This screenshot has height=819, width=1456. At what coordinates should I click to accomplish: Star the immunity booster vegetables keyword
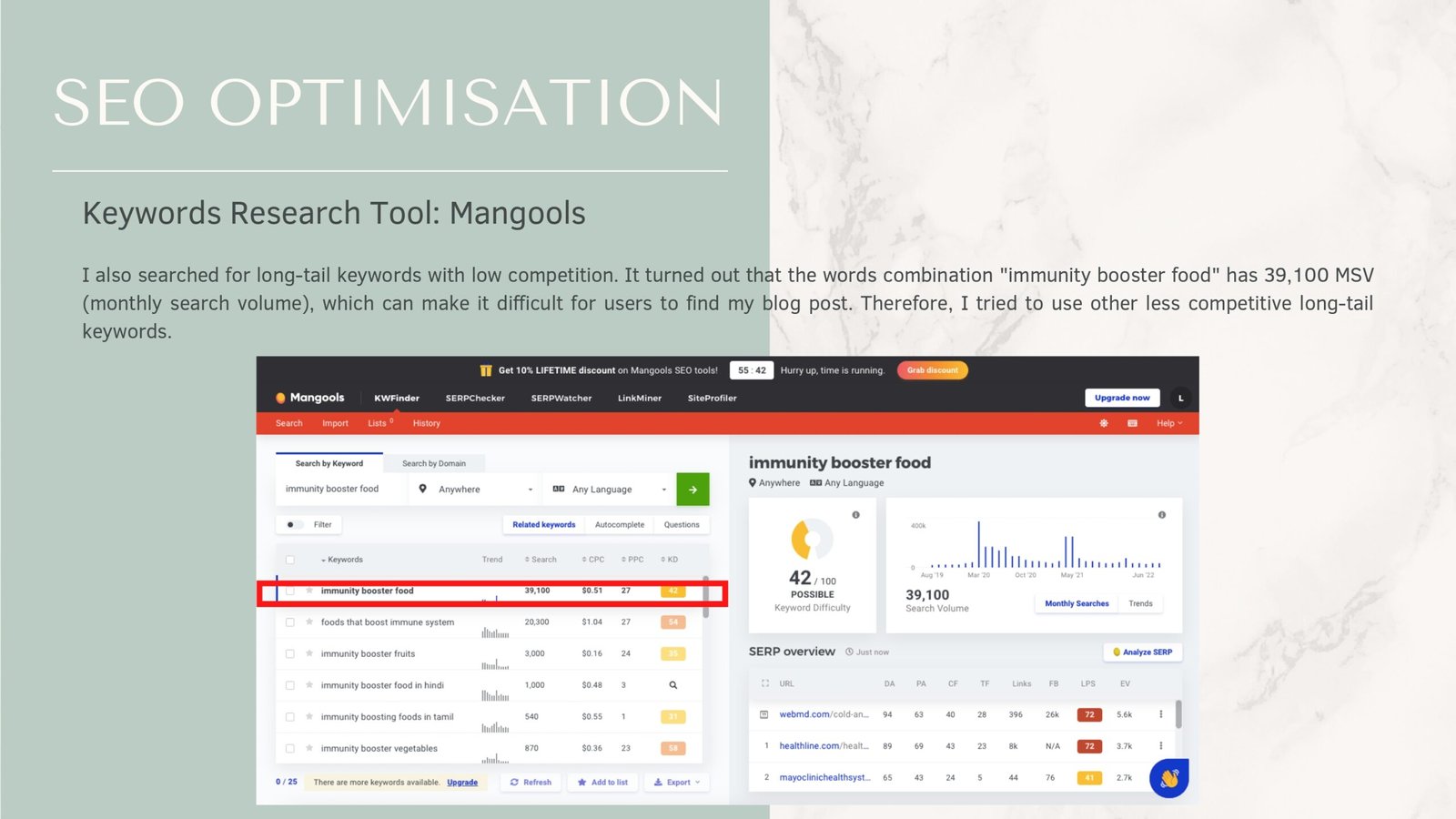pos(309,748)
